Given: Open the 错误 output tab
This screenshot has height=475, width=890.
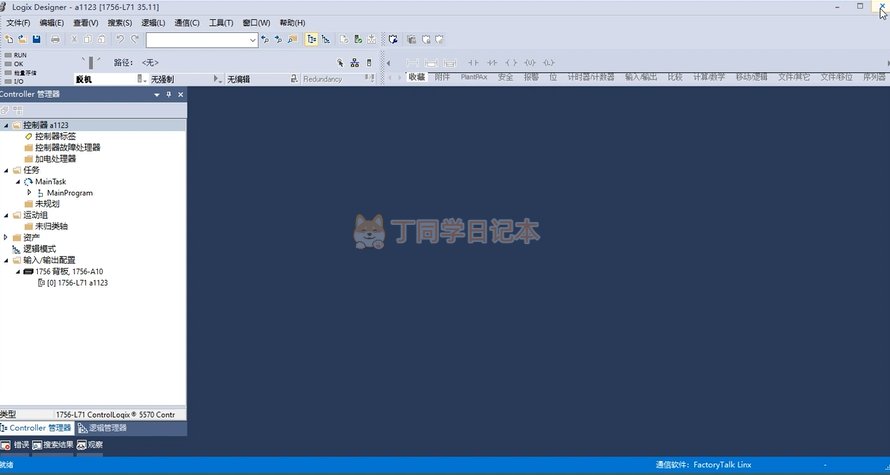Looking at the screenshot, I should point(15,445).
